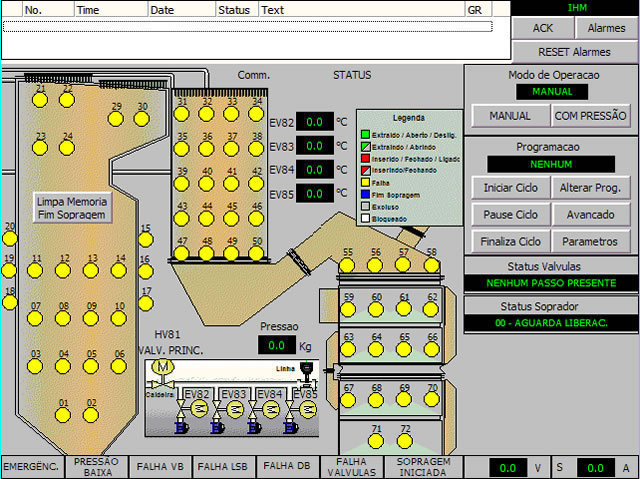Click Iniciar Ciclo button
Image resolution: width=640 pixels, height=479 pixels.
coord(510,188)
